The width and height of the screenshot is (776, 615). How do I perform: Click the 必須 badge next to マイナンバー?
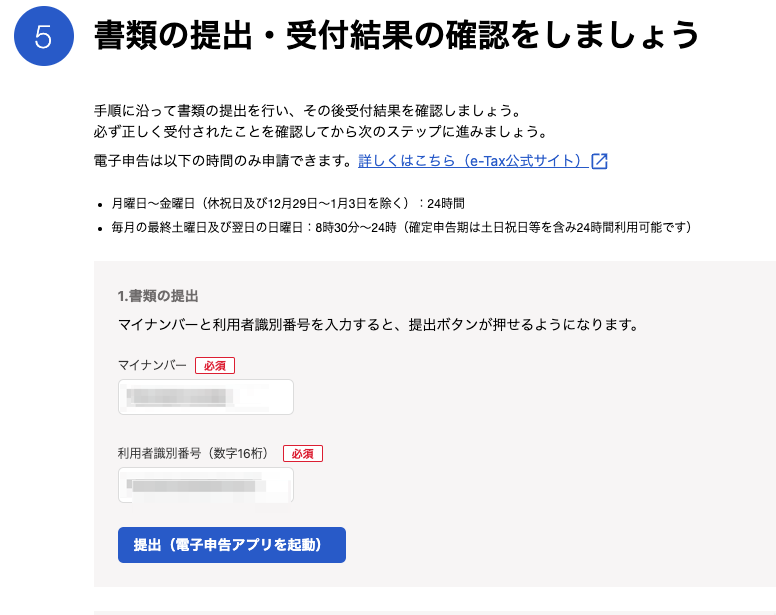[215, 366]
